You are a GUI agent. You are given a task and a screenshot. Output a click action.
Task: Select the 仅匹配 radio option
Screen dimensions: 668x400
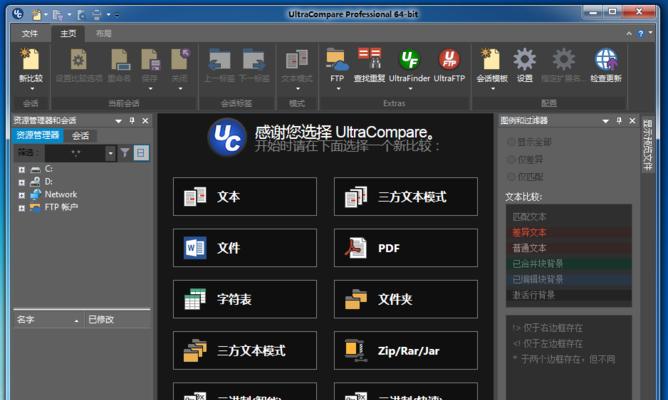click(511, 177)
